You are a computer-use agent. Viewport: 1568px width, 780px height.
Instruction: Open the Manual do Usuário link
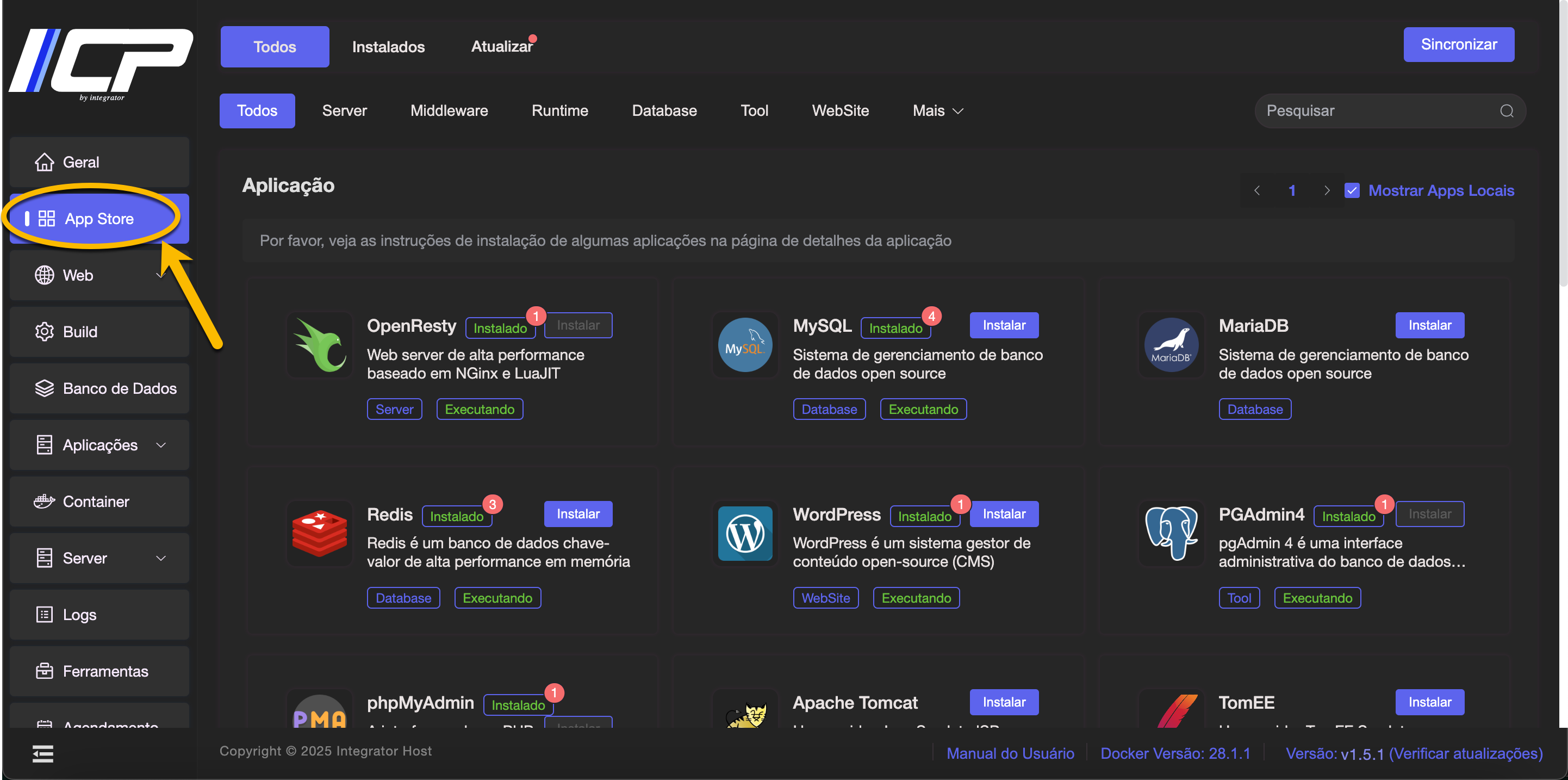coord(1010,753)
